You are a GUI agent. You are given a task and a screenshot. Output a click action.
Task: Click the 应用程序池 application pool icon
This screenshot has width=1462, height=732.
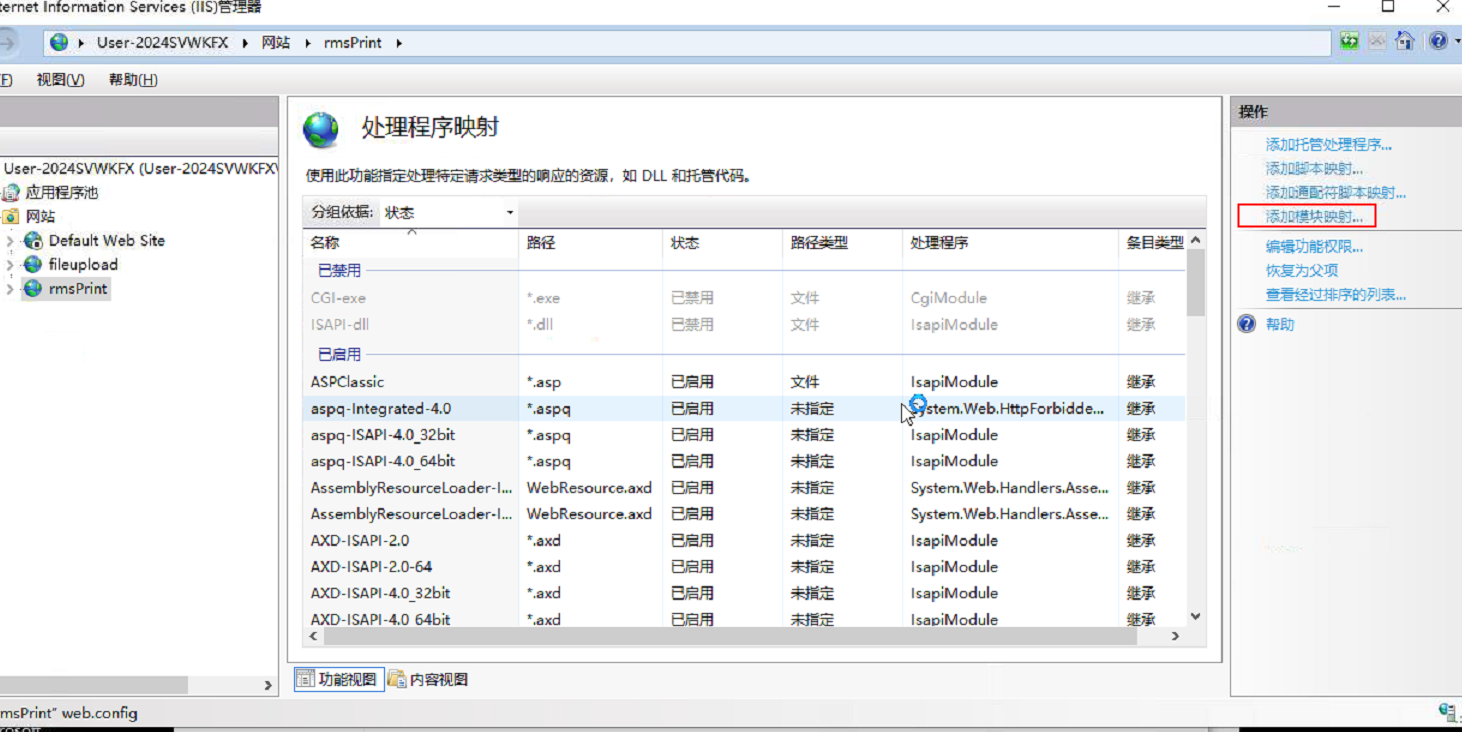click(x=11, y=193)
